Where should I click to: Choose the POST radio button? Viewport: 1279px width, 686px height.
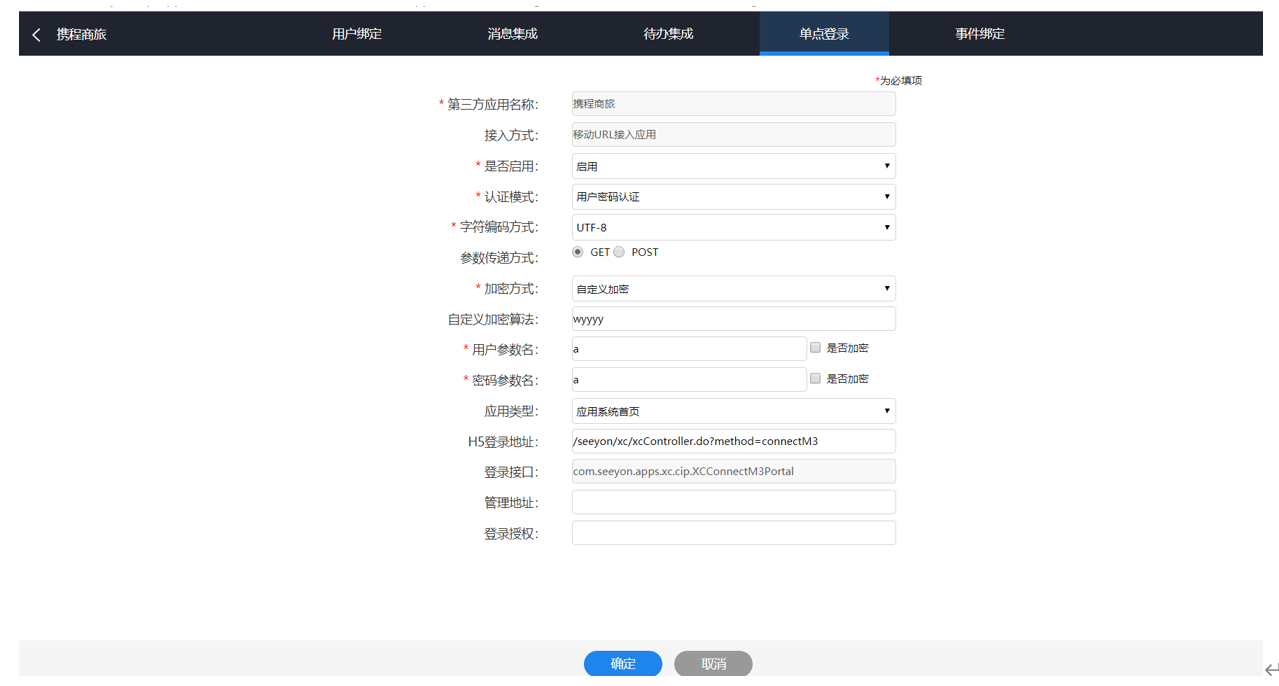tap(619, 252)
